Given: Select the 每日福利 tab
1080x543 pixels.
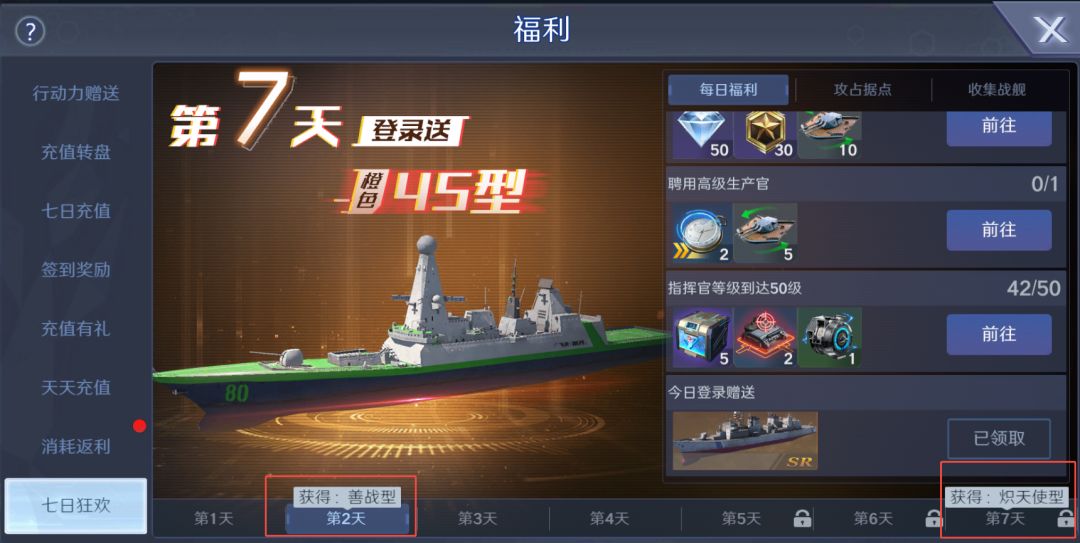Looking at the screenshot, I should 729,90.
